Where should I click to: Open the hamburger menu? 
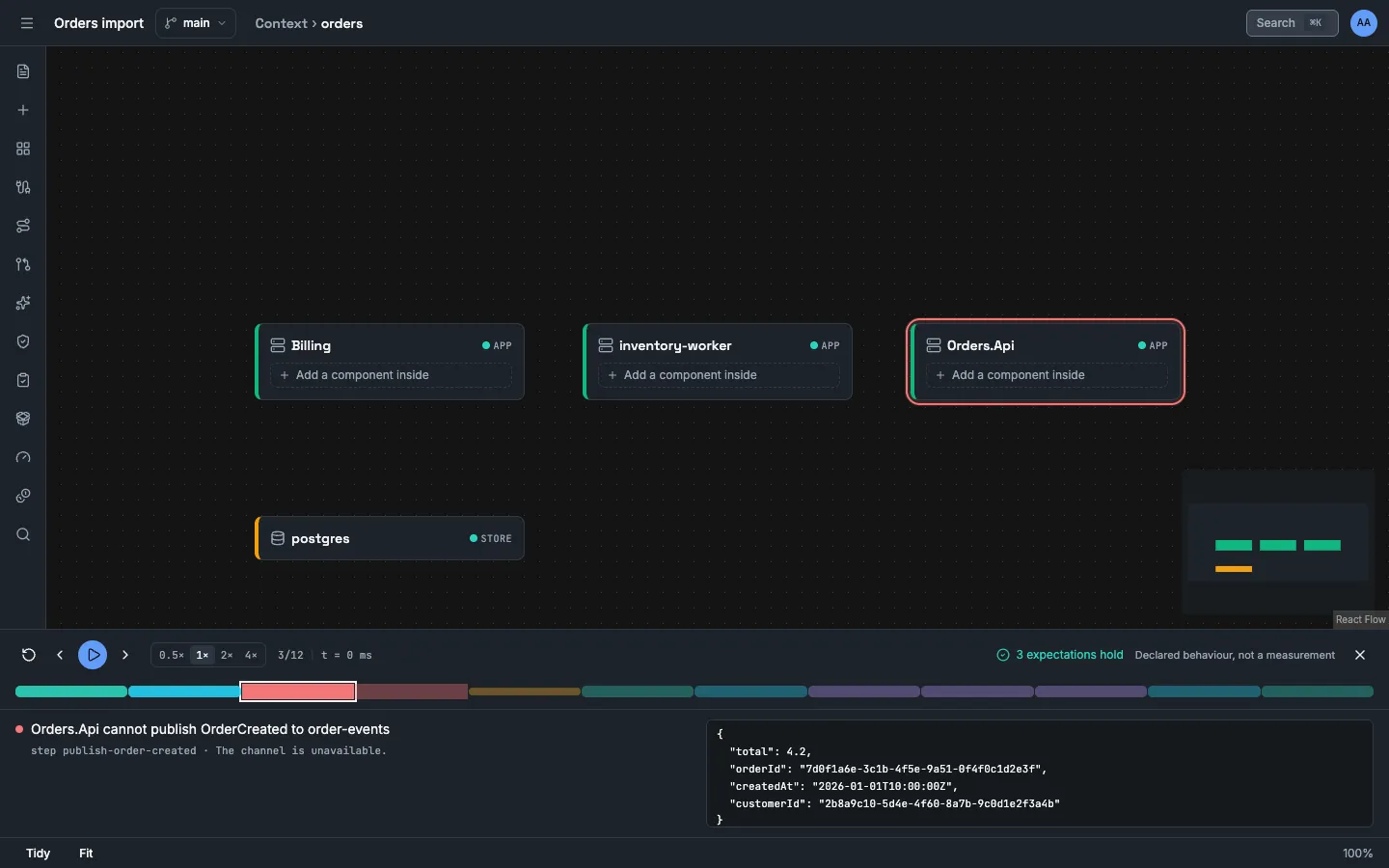point(27,23)
